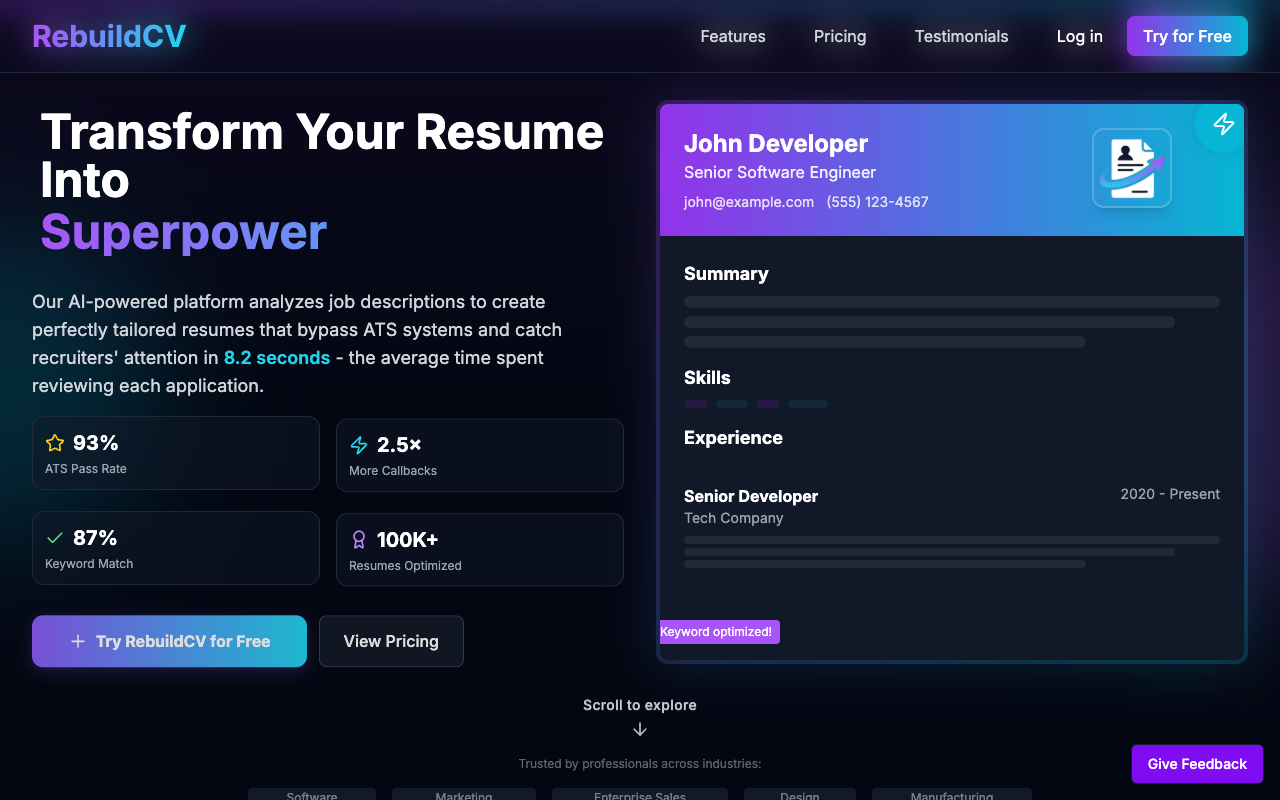The height and width of the screenshot is (800, 1280).
Task: Click the Superpower gradient heading
Action: click(184, 232)
